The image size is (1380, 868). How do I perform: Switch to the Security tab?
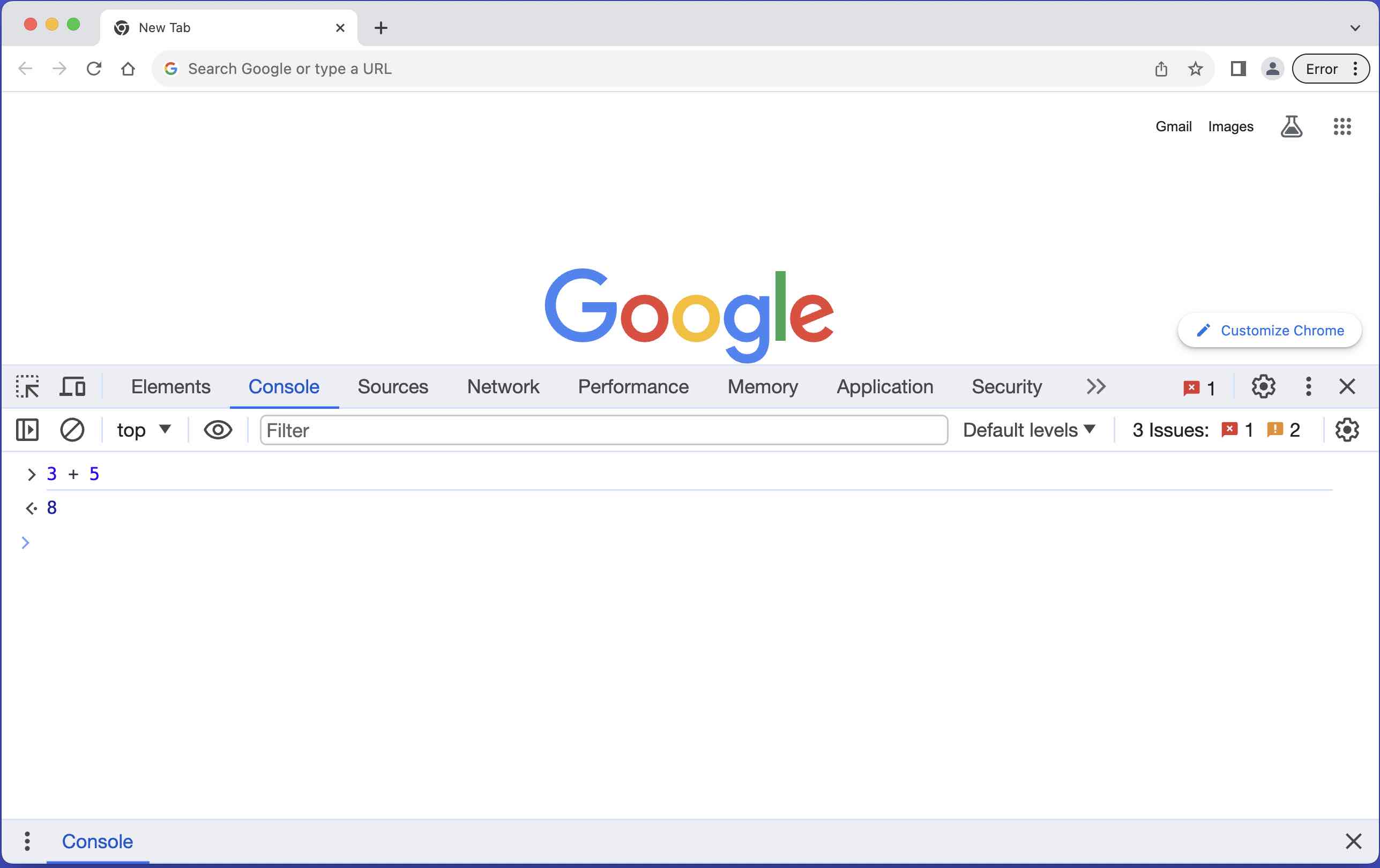tap(1006, 387)
